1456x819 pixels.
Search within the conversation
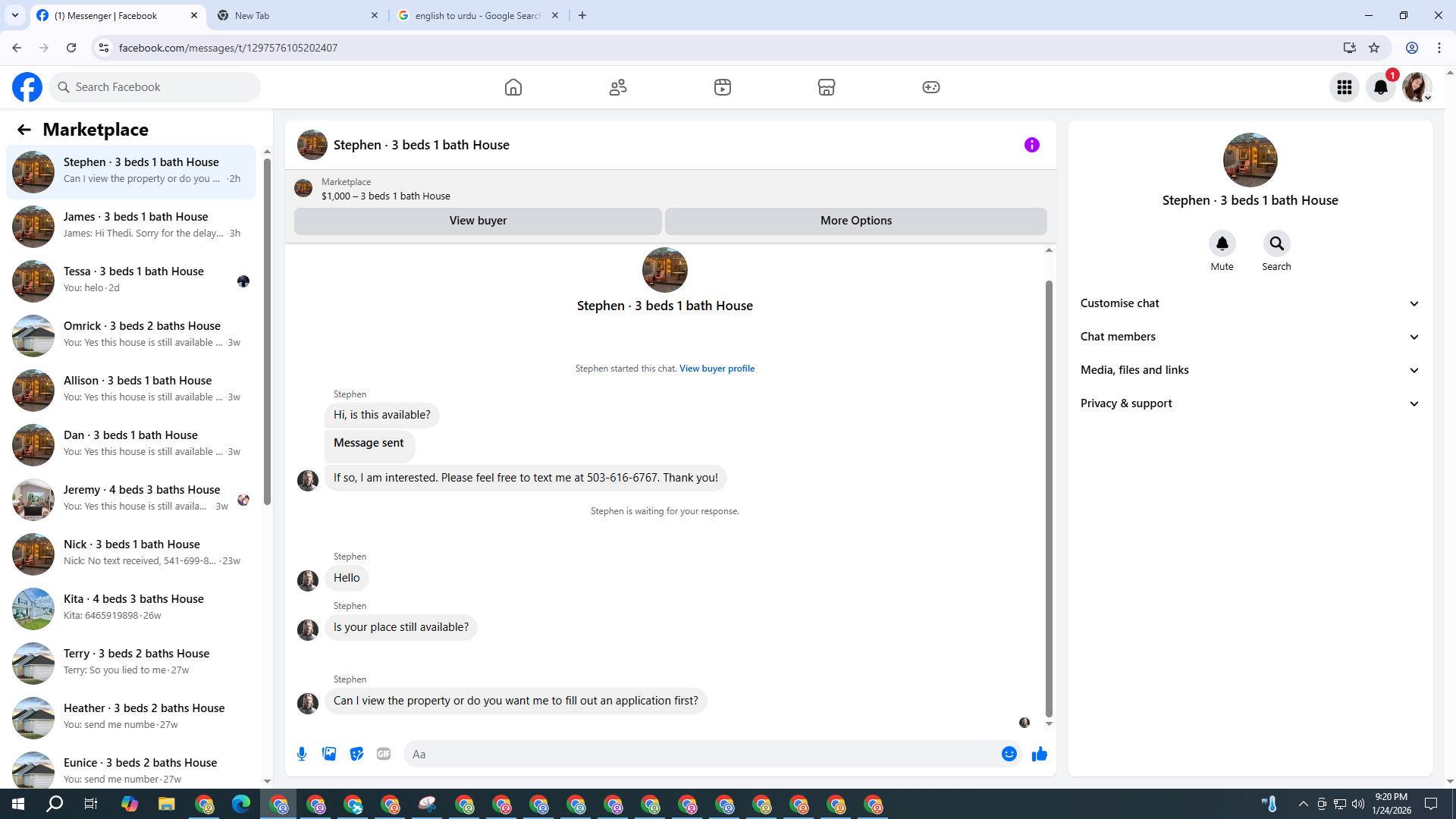point(1276,244)
